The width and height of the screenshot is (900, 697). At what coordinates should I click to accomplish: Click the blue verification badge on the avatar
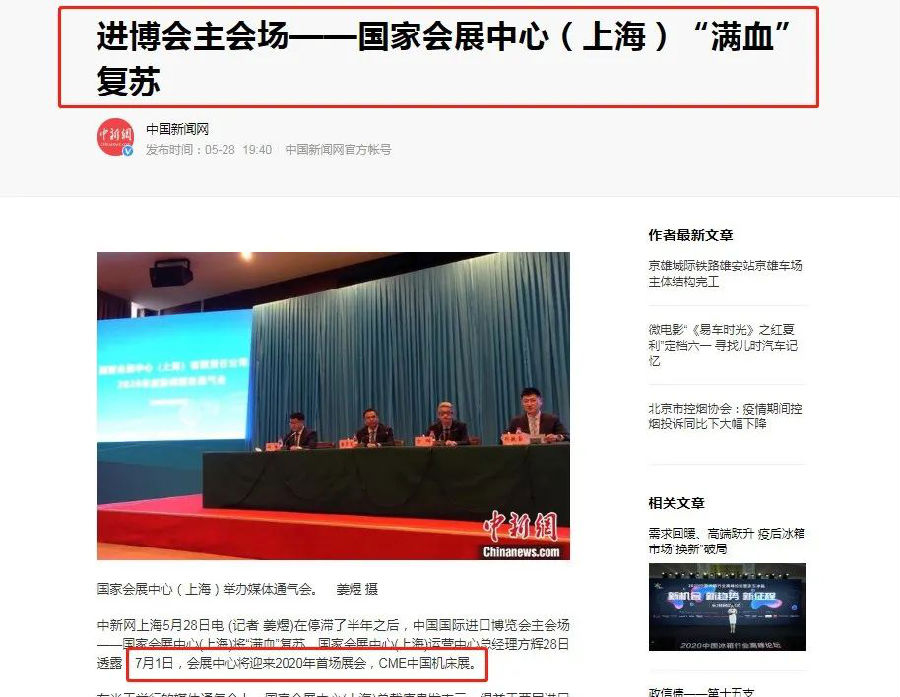point(128,151)
